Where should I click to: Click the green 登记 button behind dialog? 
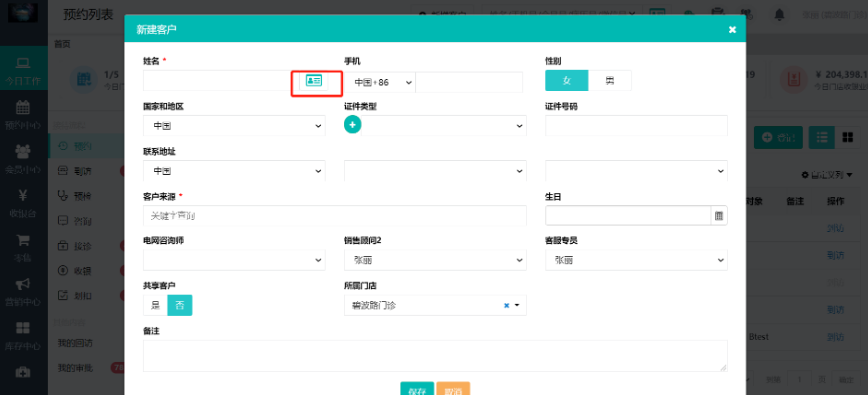tap(778, 137)
